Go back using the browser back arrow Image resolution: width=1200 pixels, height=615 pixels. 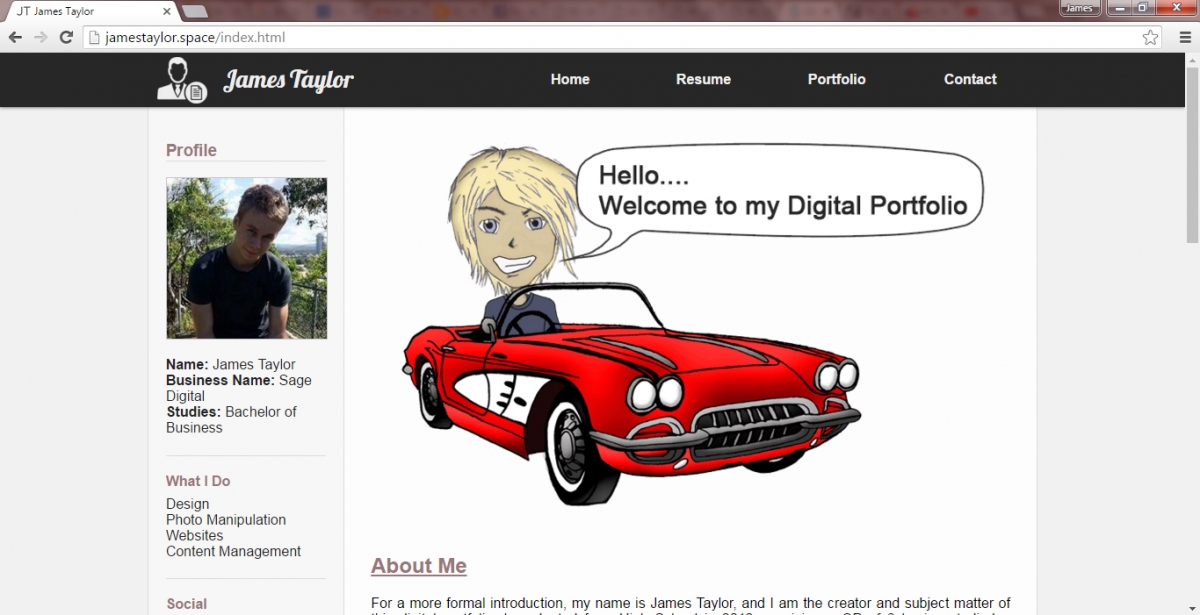click(15, 37)
